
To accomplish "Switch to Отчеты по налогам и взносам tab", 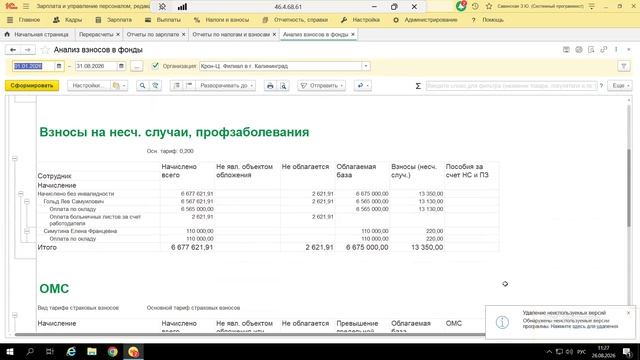I will click(x=231, y=35).
